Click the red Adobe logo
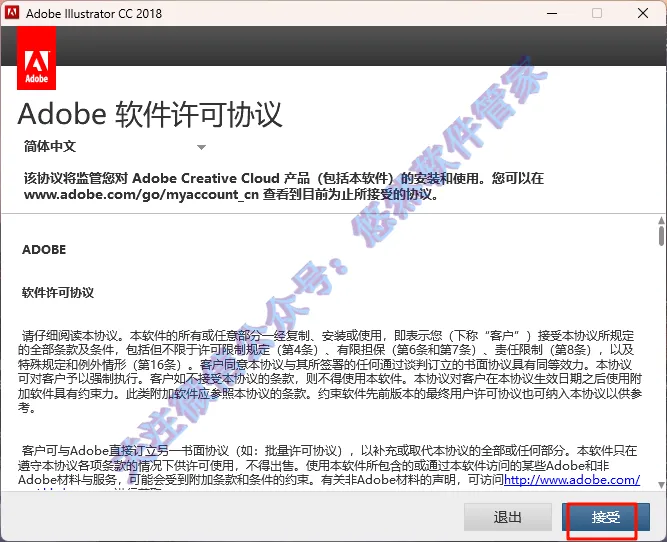667x542 pixels. 37,58
